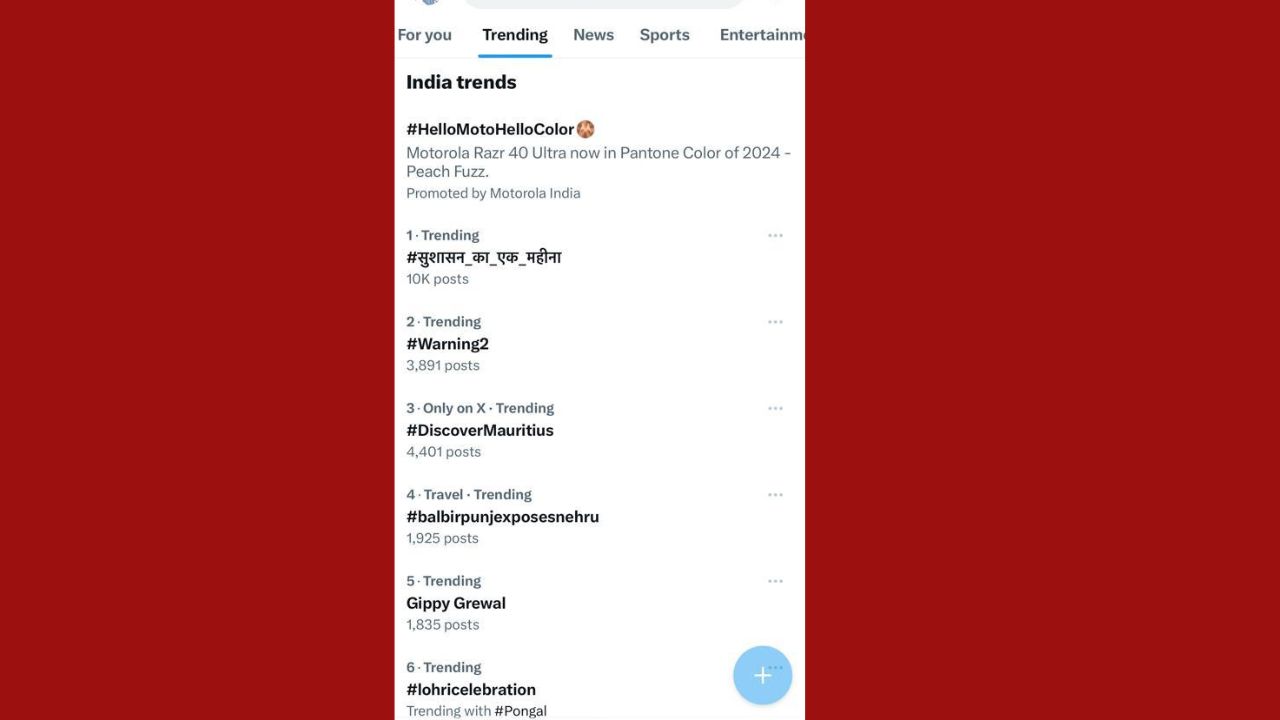Screen dimensions: 1280x720
Task: Open the #lohricelebration trend
Action: (471, 690)
